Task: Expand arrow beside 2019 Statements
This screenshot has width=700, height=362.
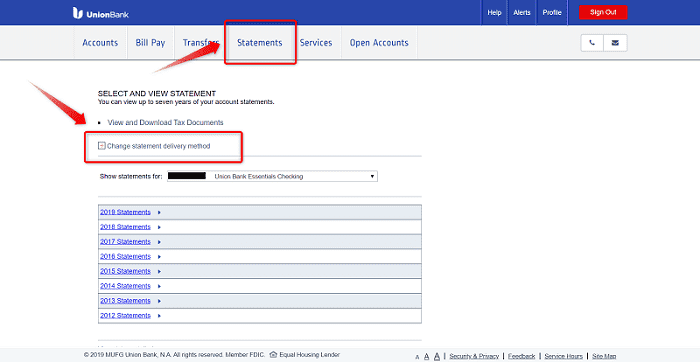Action: tap(159, 212)
